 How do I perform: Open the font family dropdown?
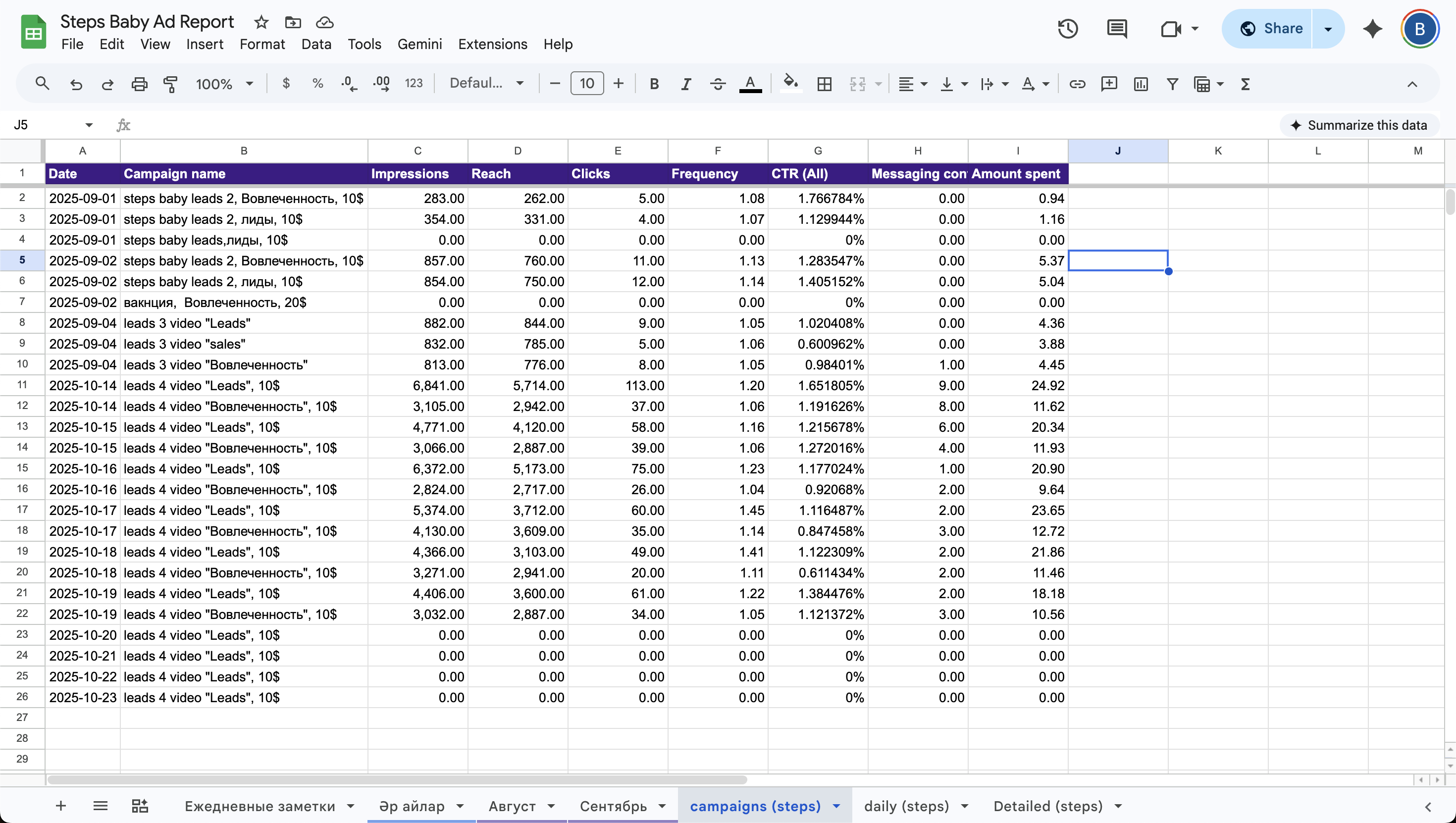[x=486, y=84]
